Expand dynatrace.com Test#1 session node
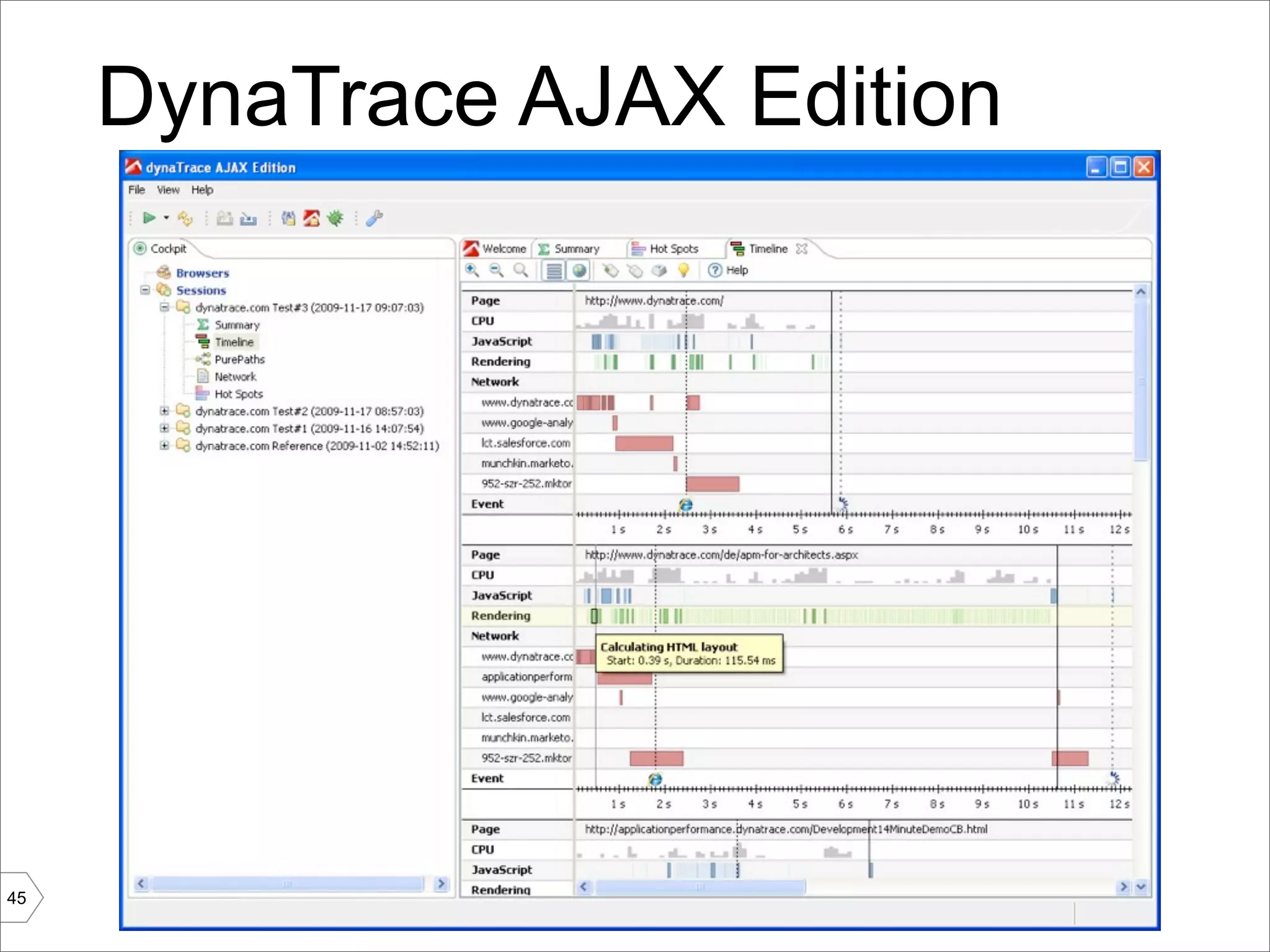The width and height of the screenshot is (1270, 952). (164, 428)
